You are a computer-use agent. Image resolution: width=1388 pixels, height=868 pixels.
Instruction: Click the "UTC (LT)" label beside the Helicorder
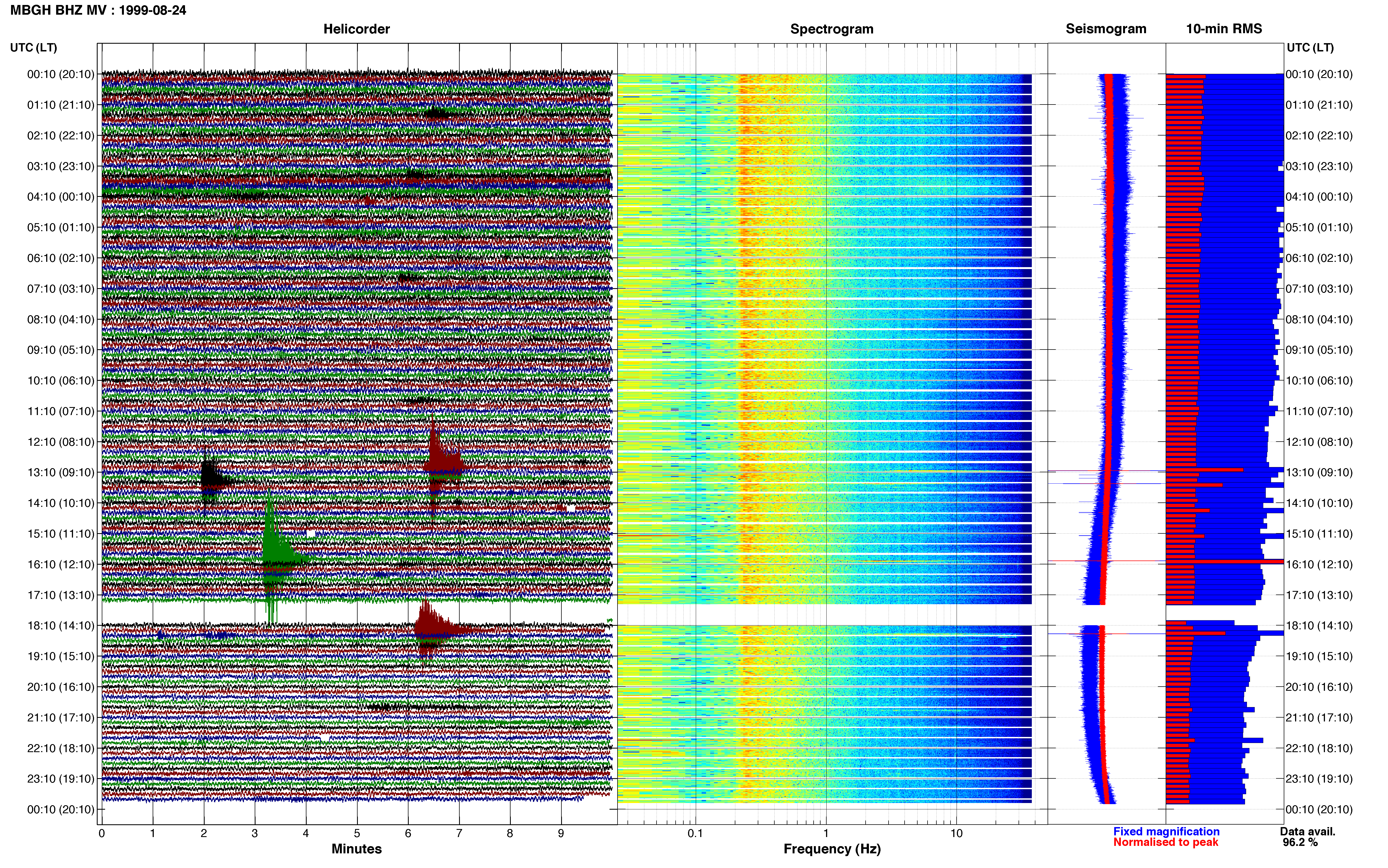point(33,47)
